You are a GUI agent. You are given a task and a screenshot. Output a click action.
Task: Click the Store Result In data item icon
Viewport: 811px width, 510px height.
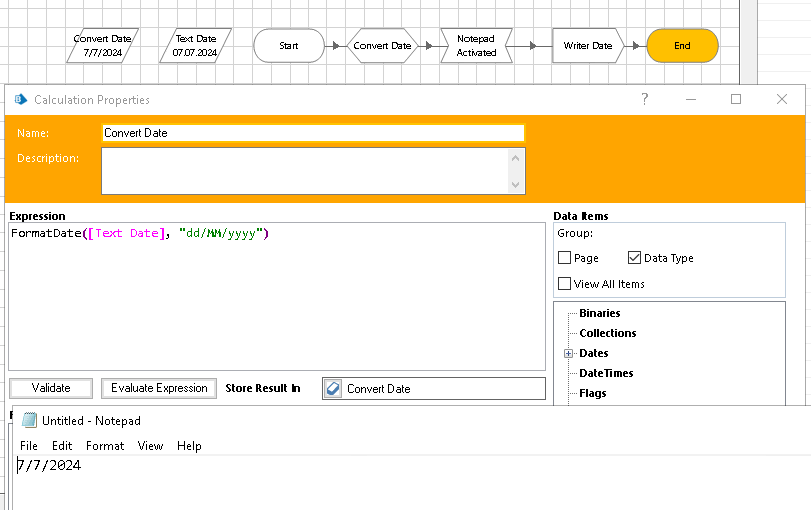[x=334, y=389]
